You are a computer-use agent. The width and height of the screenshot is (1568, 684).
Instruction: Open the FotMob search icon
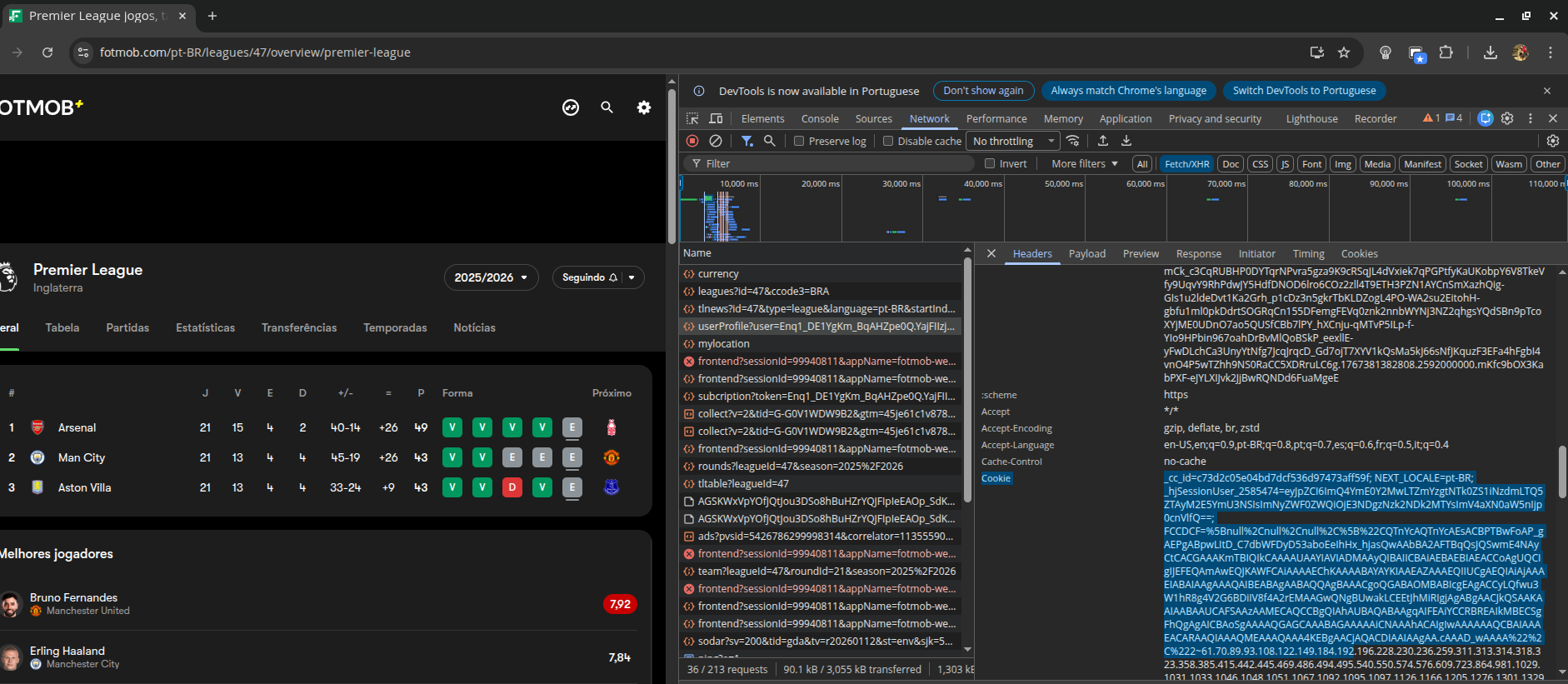pos(607,107)
